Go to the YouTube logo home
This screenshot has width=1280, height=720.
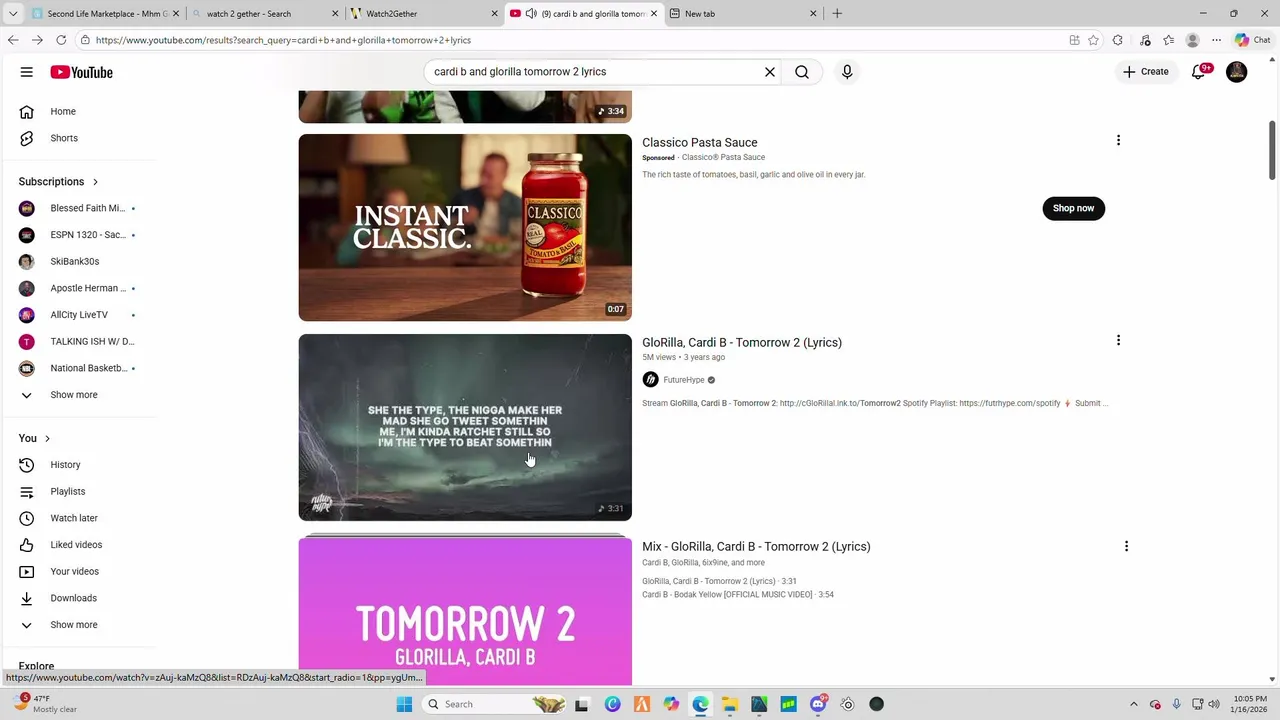coord(81,72)
